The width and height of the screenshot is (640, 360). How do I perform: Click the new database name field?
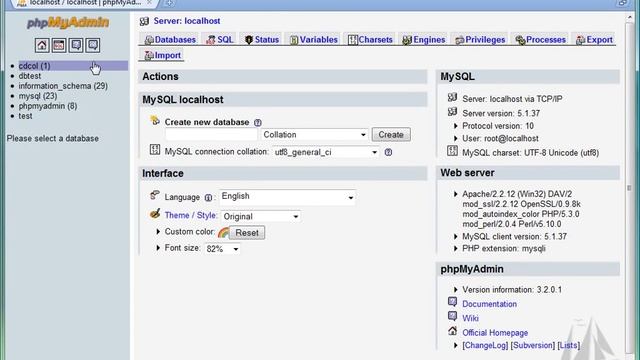point(211,135)
